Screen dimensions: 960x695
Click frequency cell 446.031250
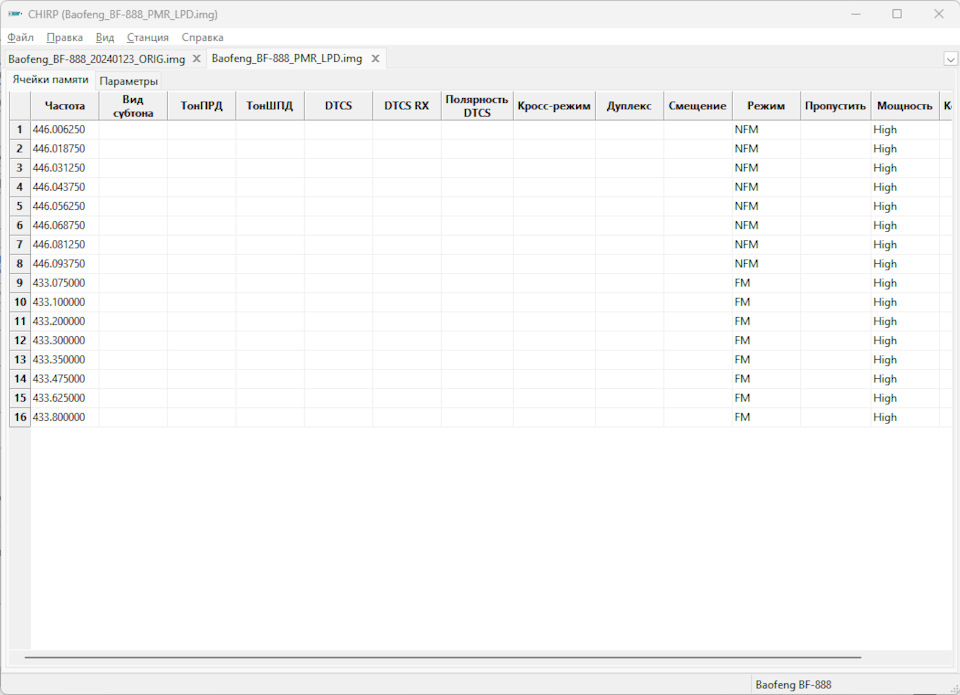click(64, 168)
